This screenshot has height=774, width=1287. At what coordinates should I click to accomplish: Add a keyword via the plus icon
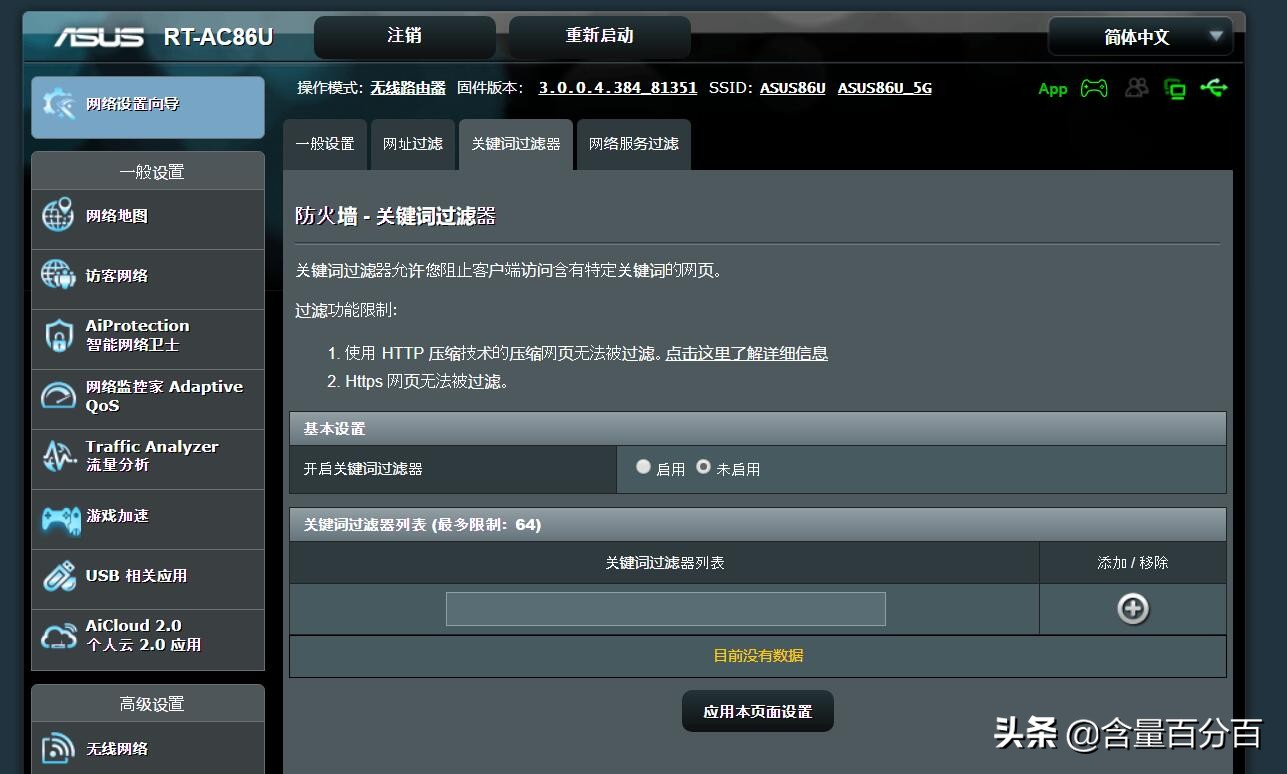pos(1133,608)
